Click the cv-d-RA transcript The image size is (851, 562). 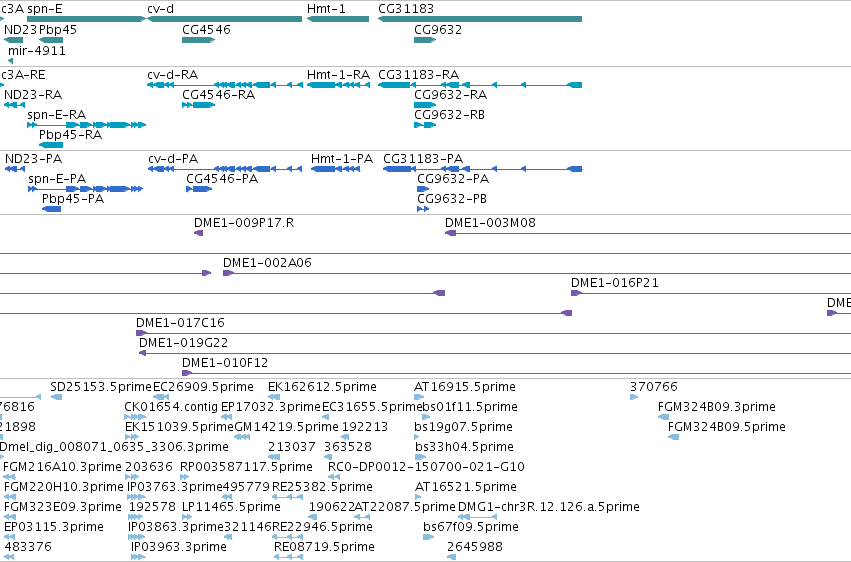[x=225, y=85]
